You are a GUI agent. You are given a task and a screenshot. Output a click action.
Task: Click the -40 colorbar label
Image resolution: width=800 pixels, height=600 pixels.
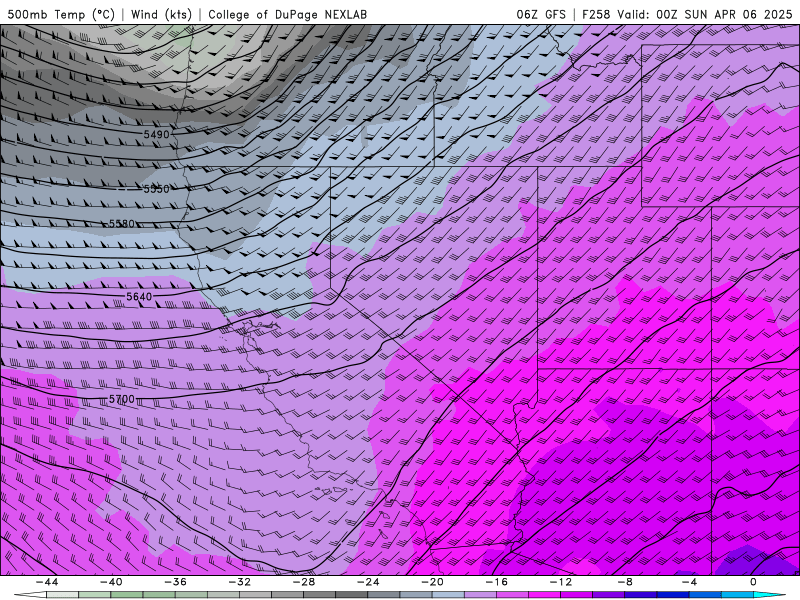(x=111, y=582)
